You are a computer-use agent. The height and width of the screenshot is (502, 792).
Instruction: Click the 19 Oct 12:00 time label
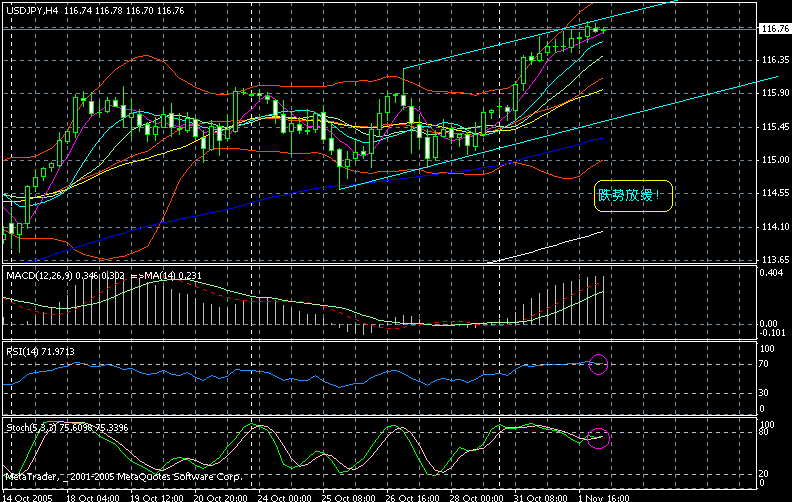[157, 498]
